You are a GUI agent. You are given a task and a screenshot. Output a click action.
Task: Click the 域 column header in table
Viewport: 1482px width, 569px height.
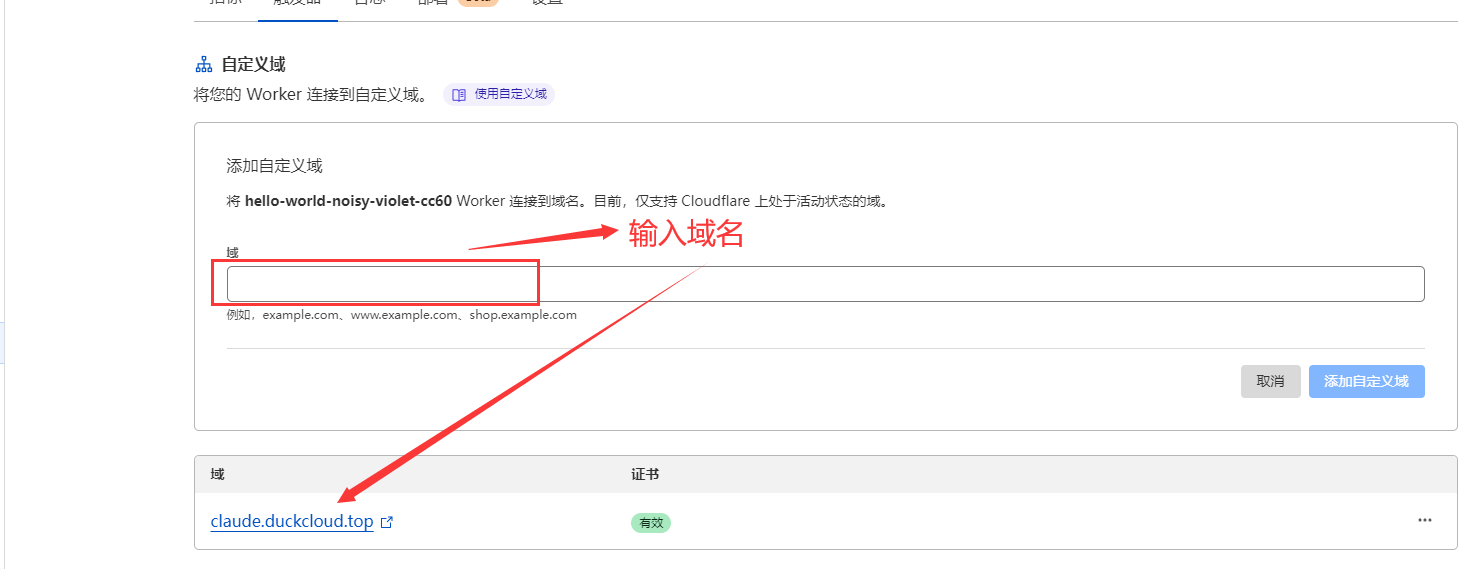(218, 474)
